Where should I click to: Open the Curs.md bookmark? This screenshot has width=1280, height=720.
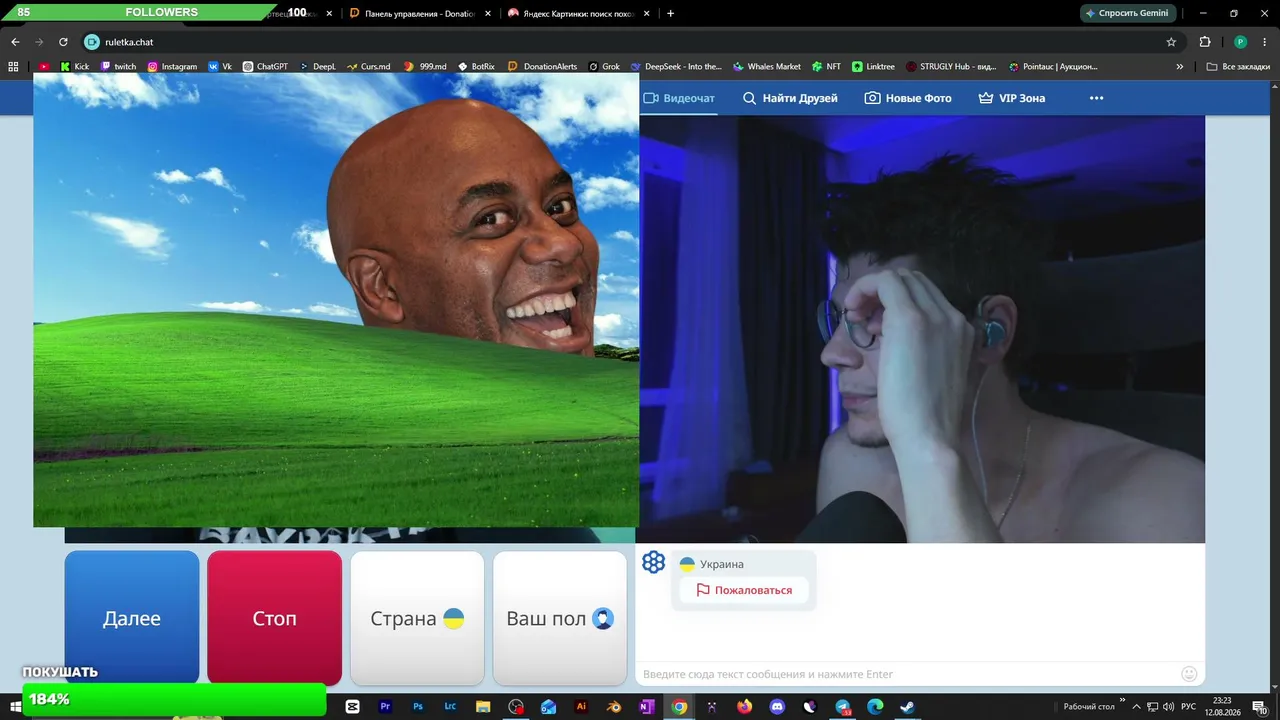pos(368,66)
